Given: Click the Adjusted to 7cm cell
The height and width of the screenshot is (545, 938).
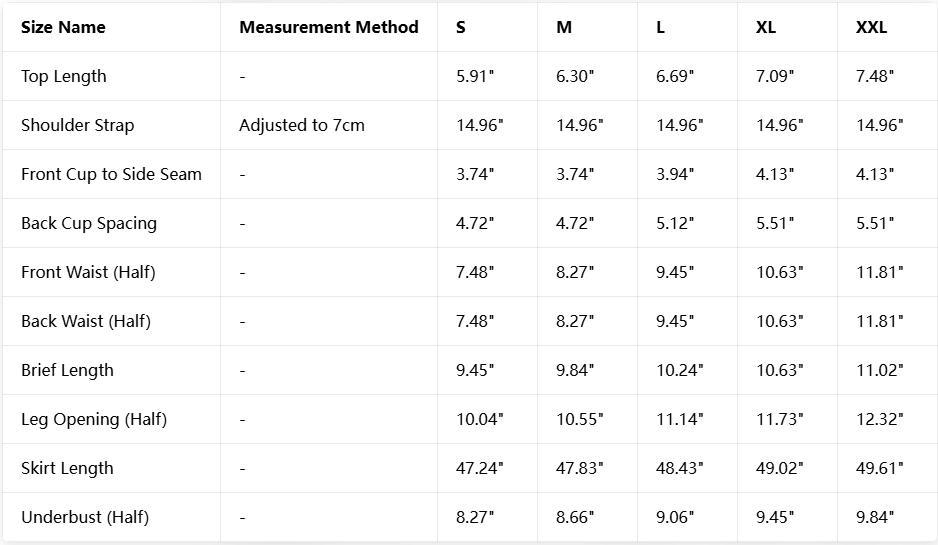Looking at the screenshot, I should pos(302,126).
